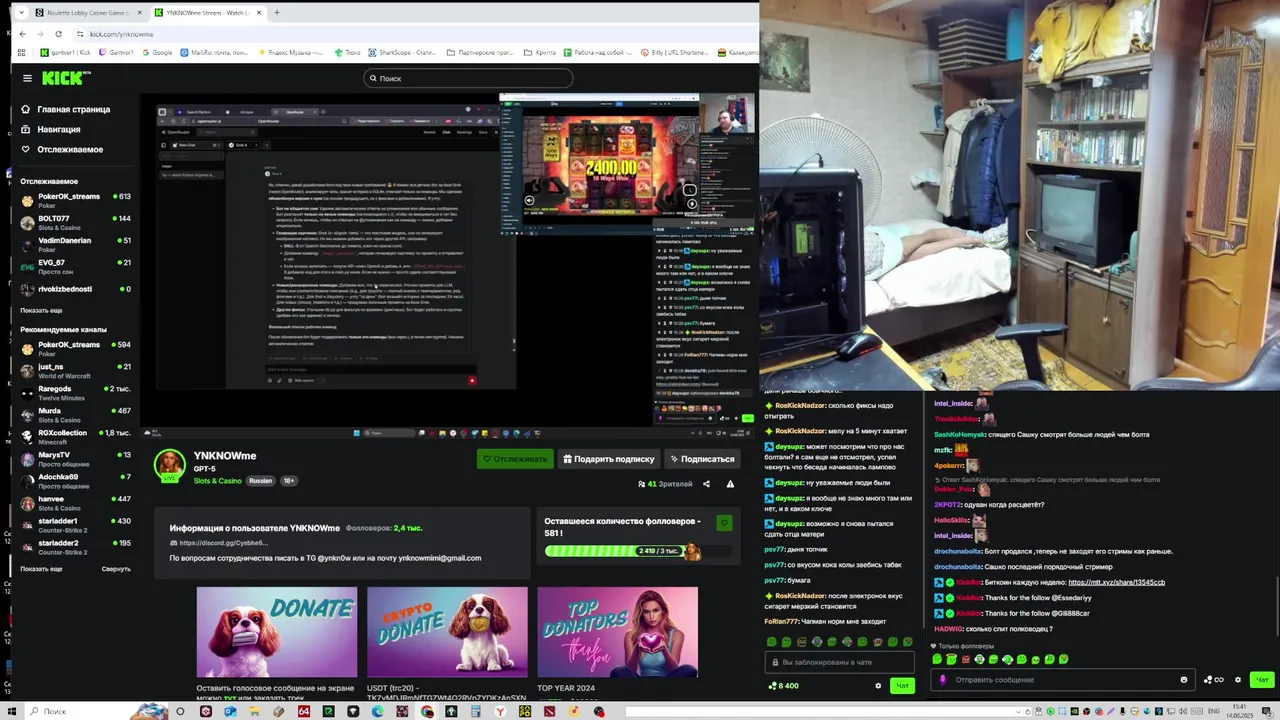This screenshot has width=1280, height=720.
Task: Click Отслеживать follow button
Action: 514,459
